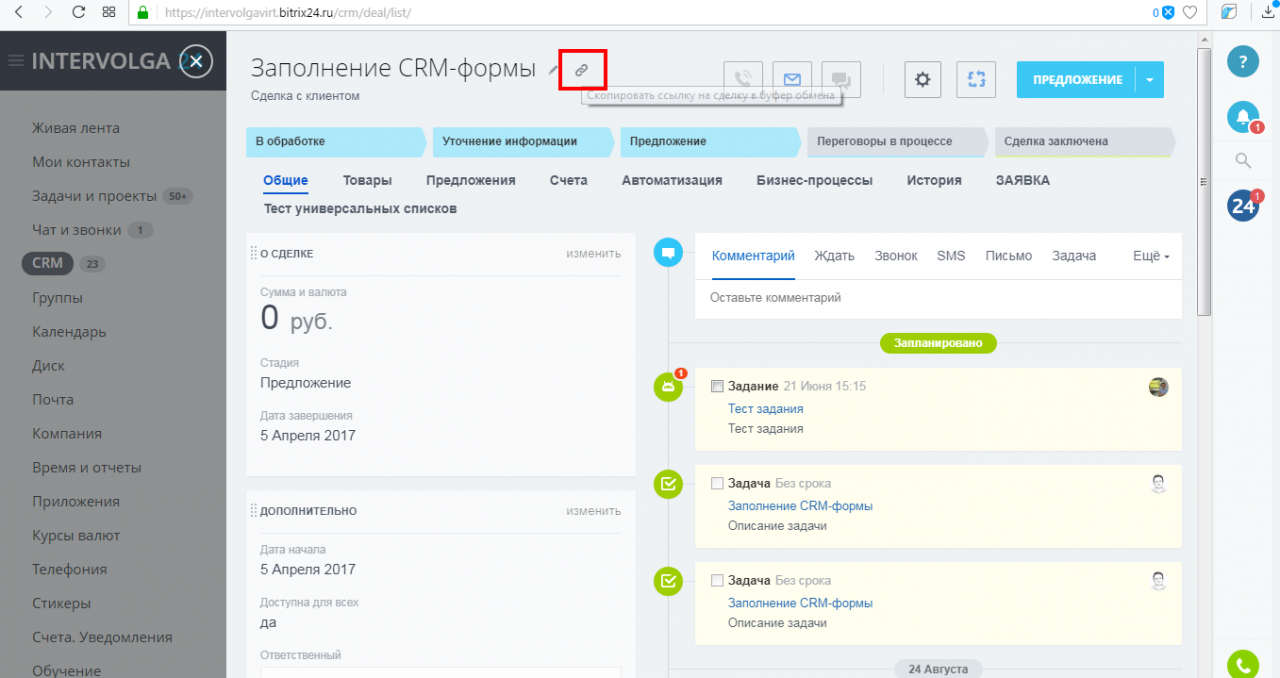This screenshot has height=678, width=1280.
Task: Switch to the Автоматизация tab
Action: pyautogui.click(x=672, y=181)
